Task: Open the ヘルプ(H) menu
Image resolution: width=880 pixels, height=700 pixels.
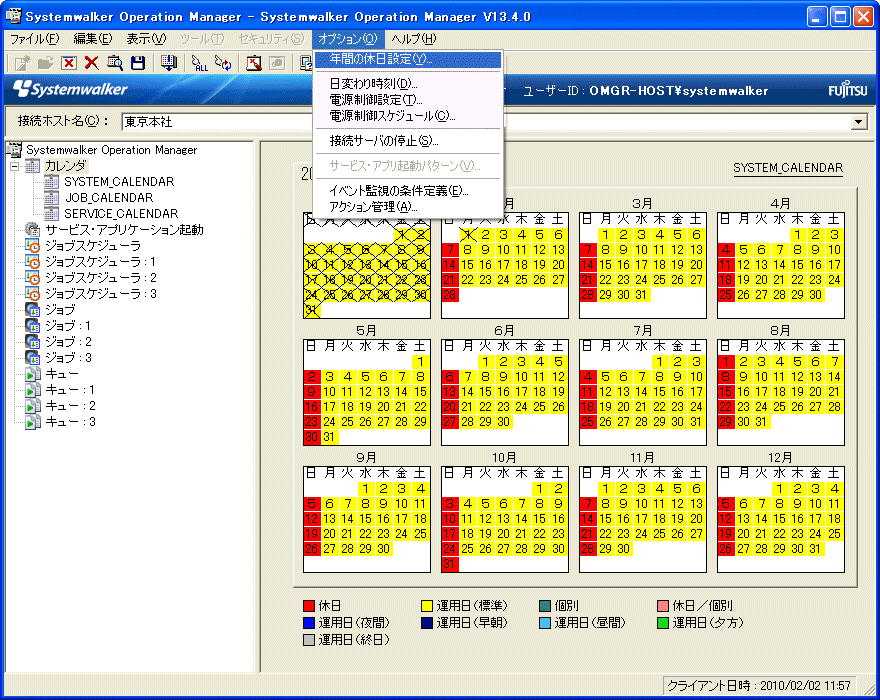Action: [414, 39]
